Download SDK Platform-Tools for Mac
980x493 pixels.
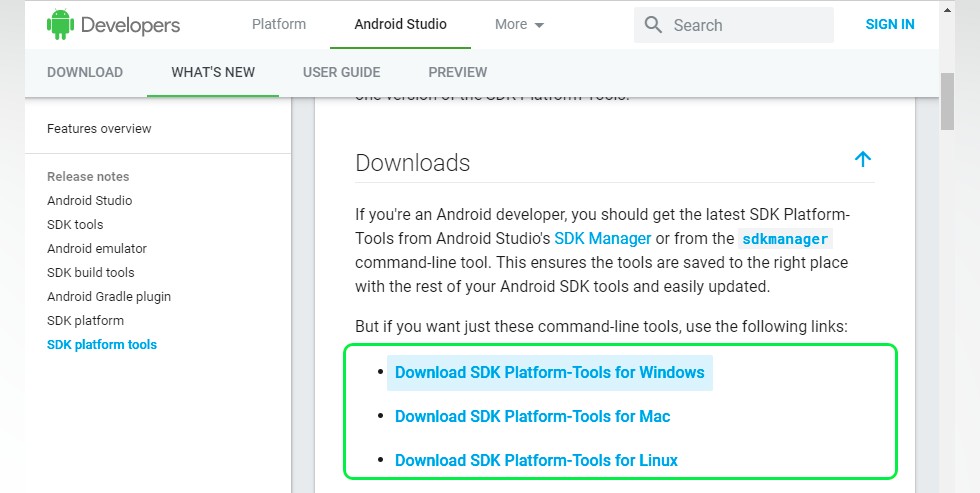click(532, 416)
